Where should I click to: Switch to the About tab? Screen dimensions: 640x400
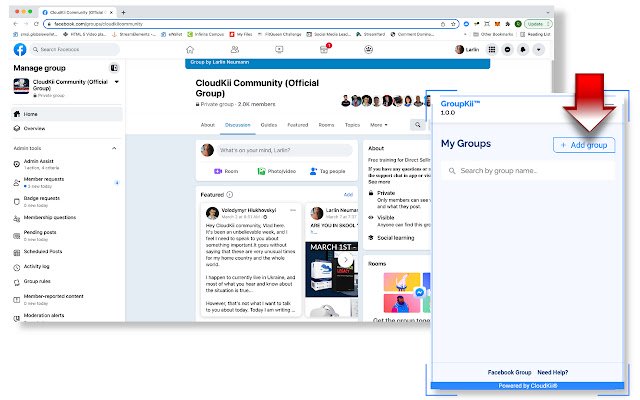(207, 125)
